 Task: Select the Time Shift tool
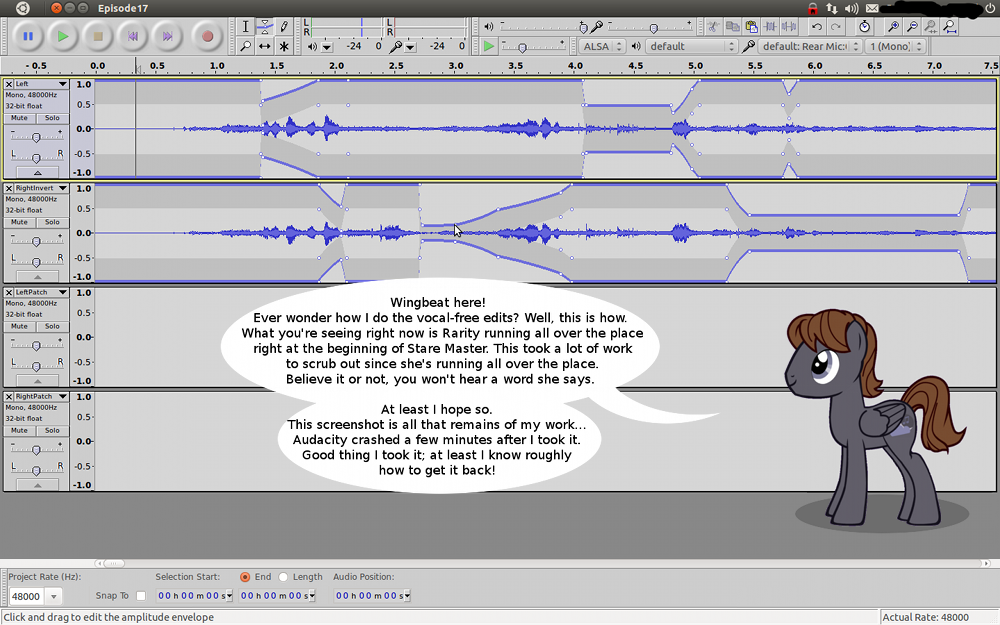[x=265, y=46]
